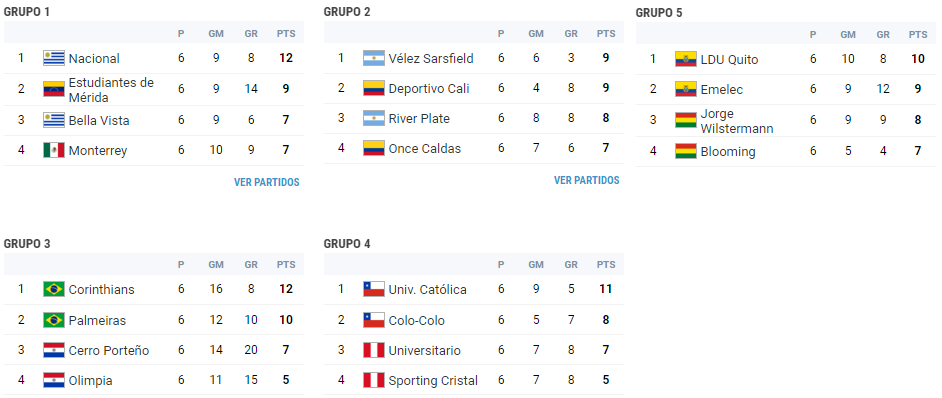Screen dimensions: 942x398
Task: Click the Mexico flag next to Monterrey
Action: coord(54,150)
